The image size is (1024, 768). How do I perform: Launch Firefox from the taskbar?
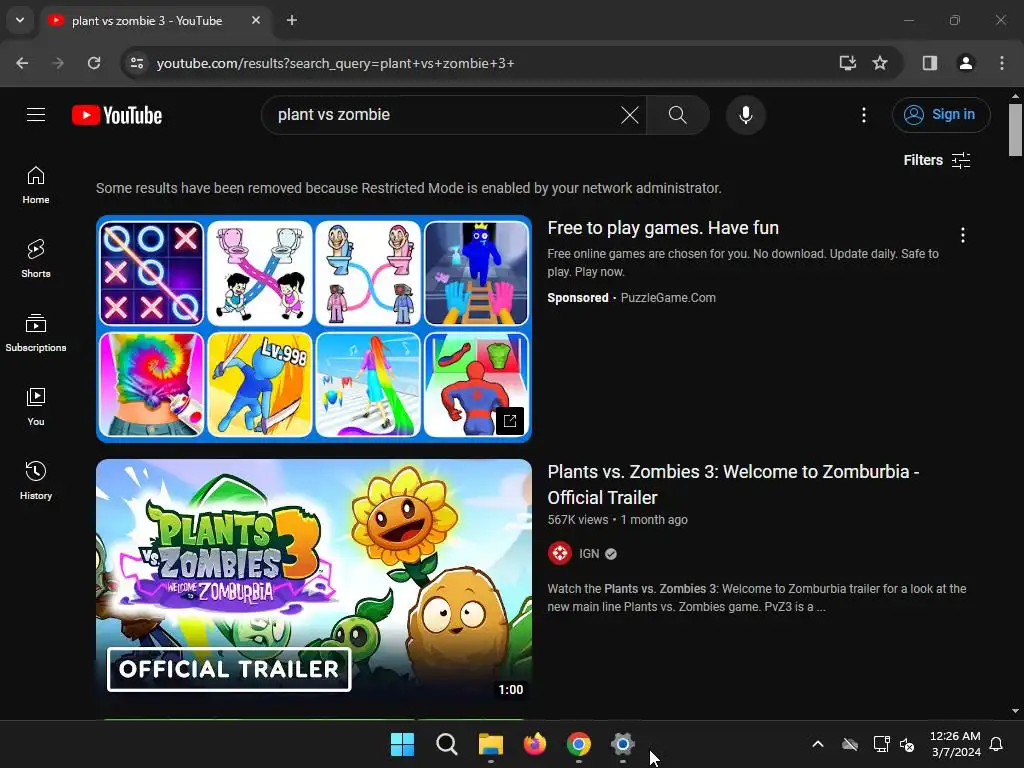coord(535,744)
